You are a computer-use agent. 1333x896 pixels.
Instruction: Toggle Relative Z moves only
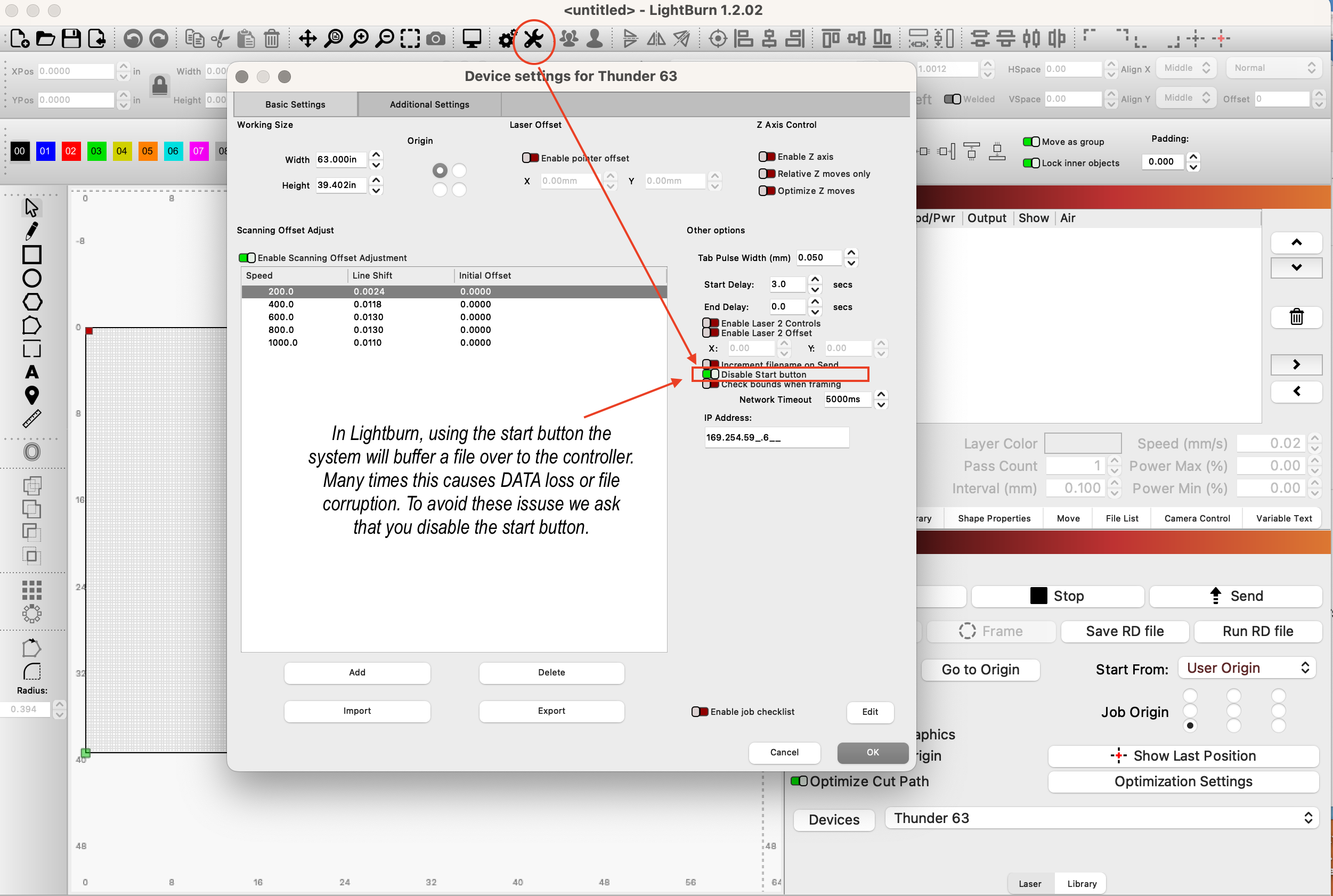[x=767, y=174]
